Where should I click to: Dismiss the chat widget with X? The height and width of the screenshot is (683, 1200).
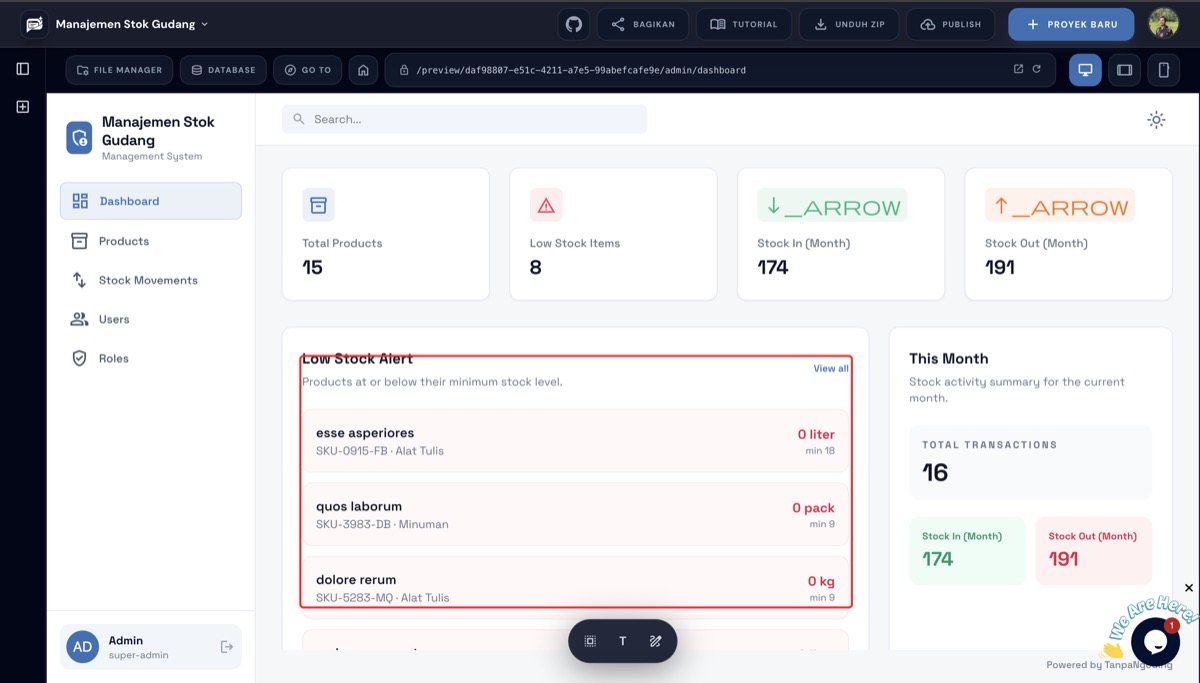tap(1188, 588)
